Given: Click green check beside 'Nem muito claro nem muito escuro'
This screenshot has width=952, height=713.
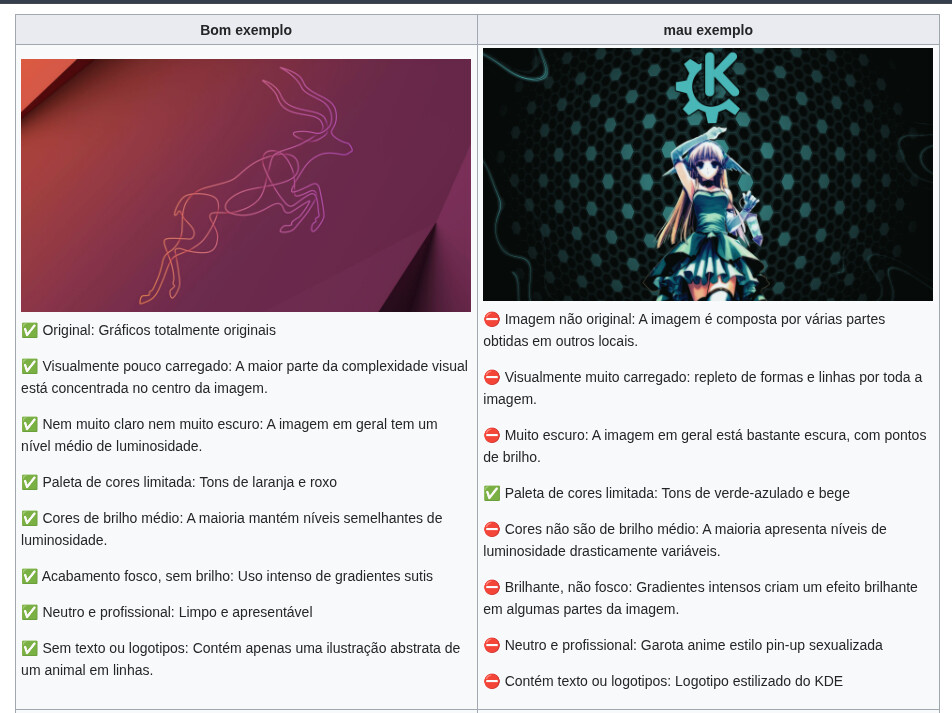Looking at the screenshot, I should [x=29, y=424].
